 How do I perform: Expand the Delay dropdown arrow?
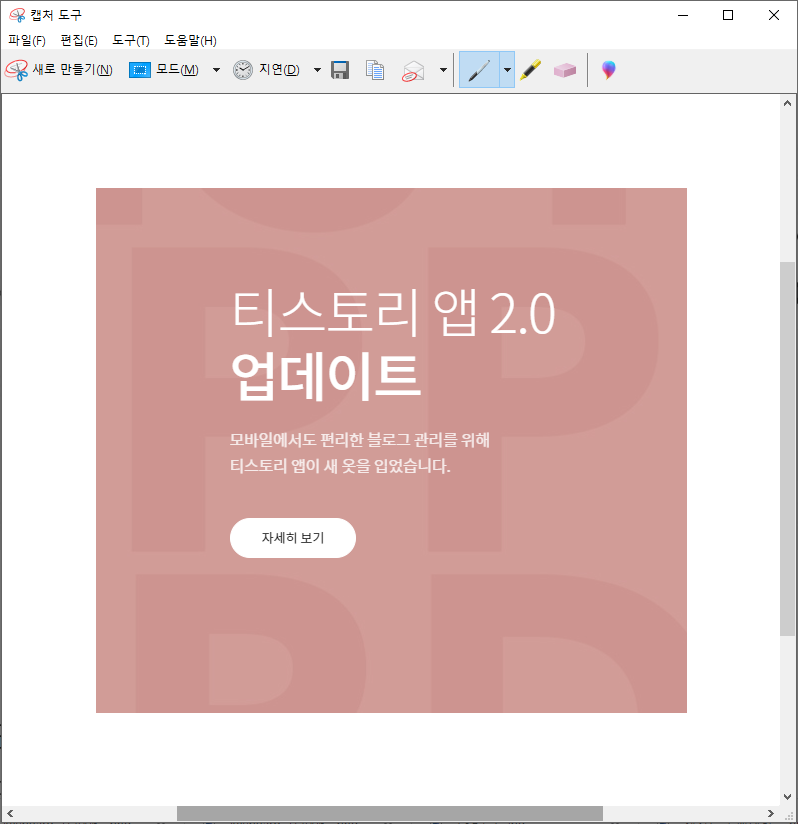click(x=317, y=70)
